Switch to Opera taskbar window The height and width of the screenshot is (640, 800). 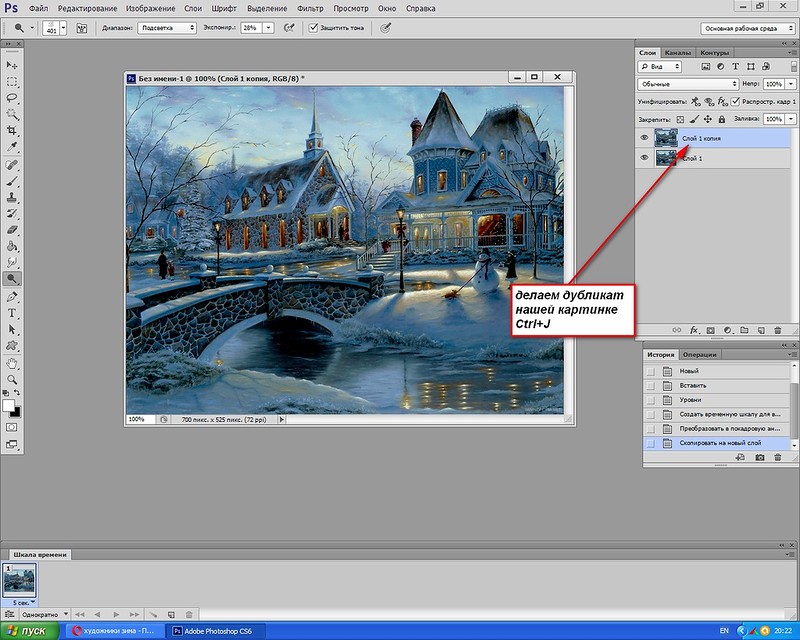tap(116, 631)
